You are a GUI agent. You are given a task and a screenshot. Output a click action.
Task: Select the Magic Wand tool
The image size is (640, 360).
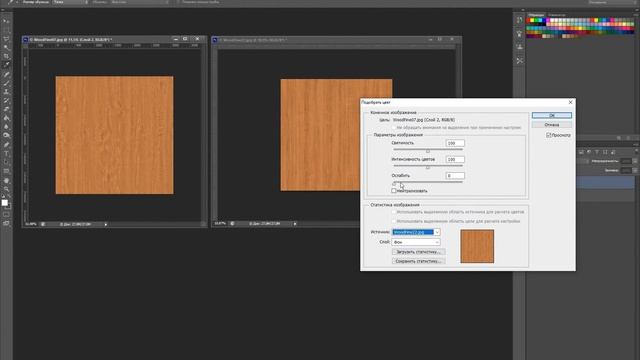6,47
